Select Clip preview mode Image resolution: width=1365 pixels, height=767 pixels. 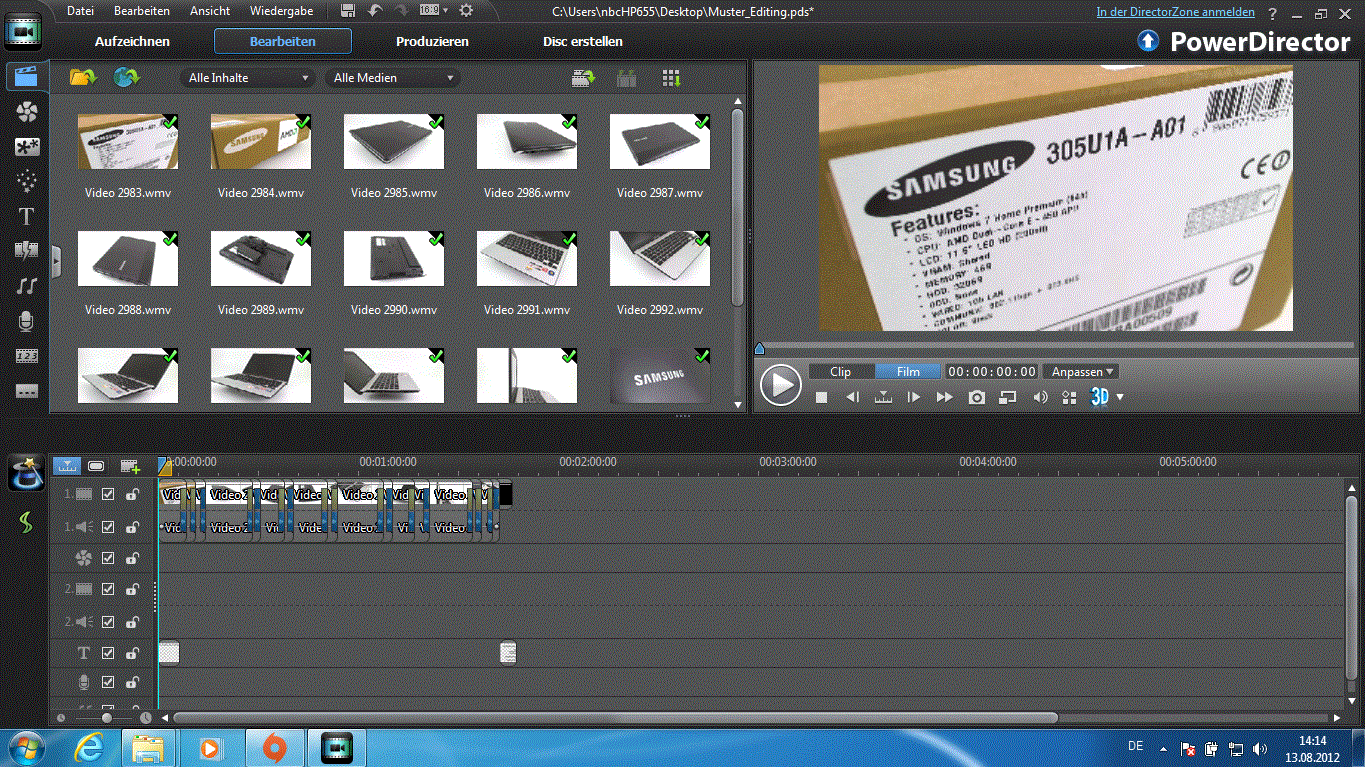tap(841, 371)
